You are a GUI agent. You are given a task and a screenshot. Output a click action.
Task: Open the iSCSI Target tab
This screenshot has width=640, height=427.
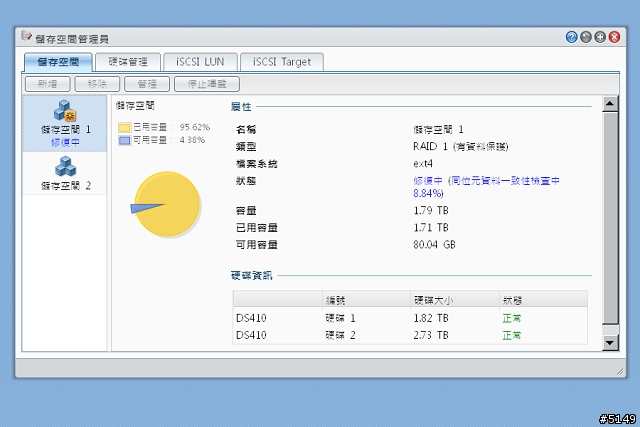282,62
